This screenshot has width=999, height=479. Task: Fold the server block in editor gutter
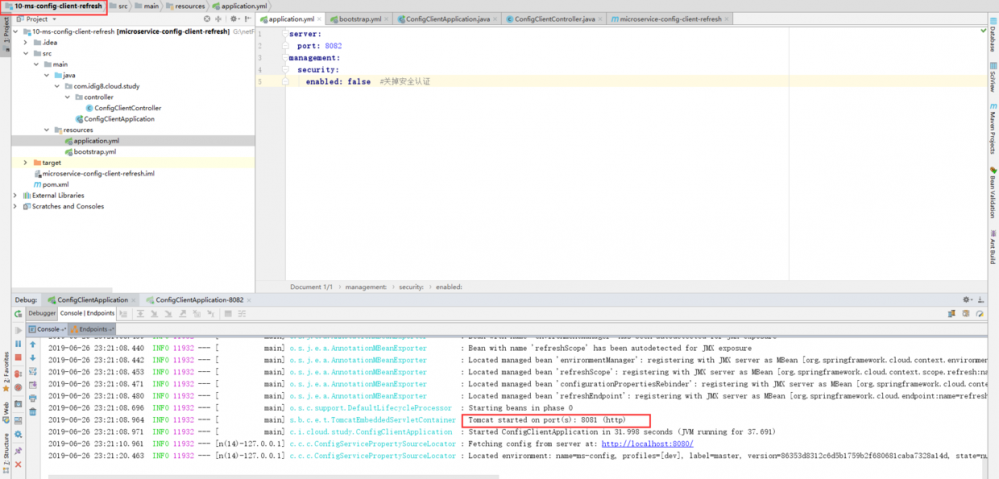point(285,34)
